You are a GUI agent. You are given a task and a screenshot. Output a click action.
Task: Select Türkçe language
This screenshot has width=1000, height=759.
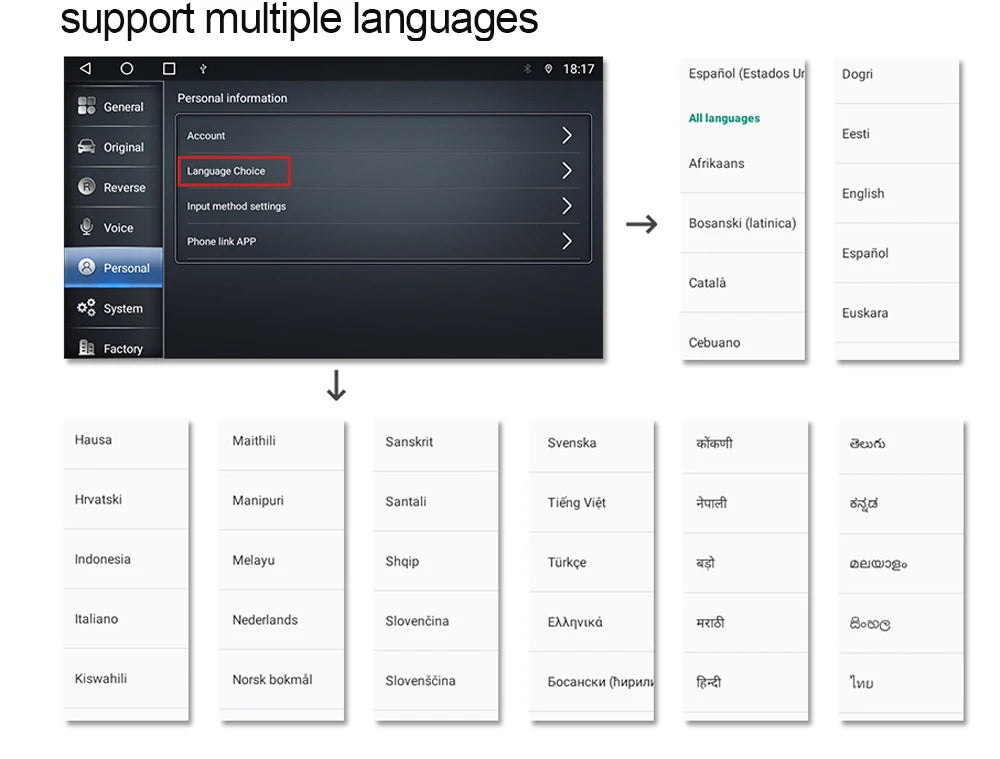point(591,563)
